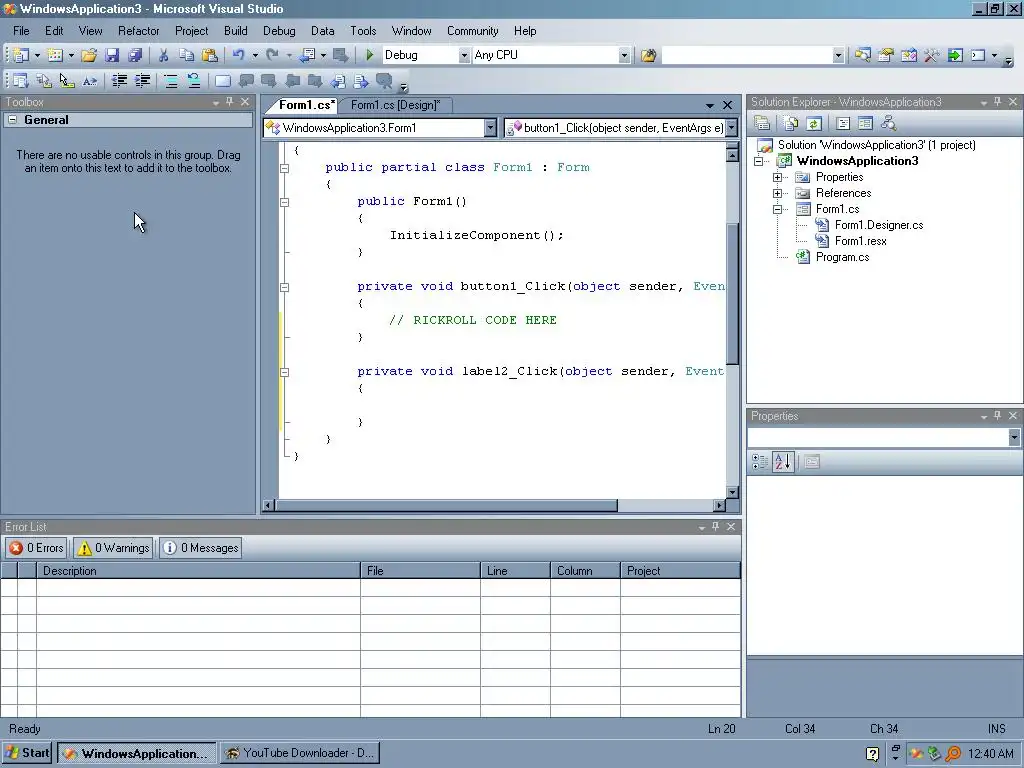Select Form1.Designer.cs in Solution Explorer
Viewport: 1024px width, 768px height.
tap(879, 225)
